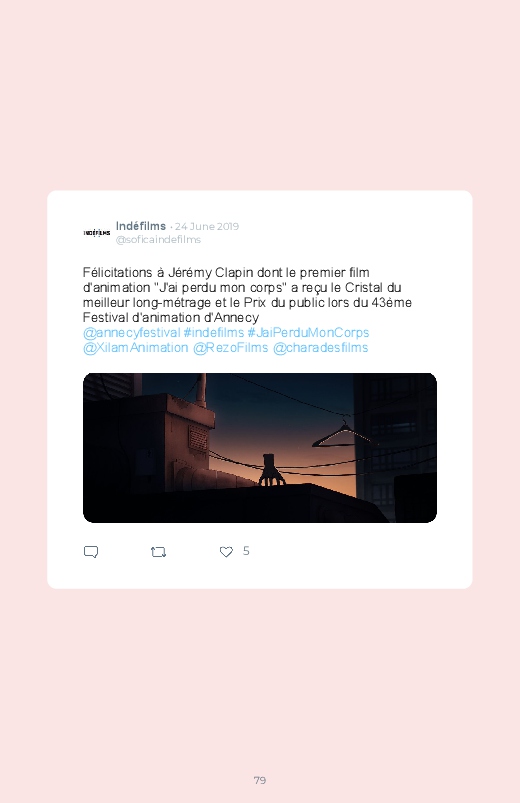Click the hand silhouette in the image
Screen dimensions: 520x803
click(272, 470)
